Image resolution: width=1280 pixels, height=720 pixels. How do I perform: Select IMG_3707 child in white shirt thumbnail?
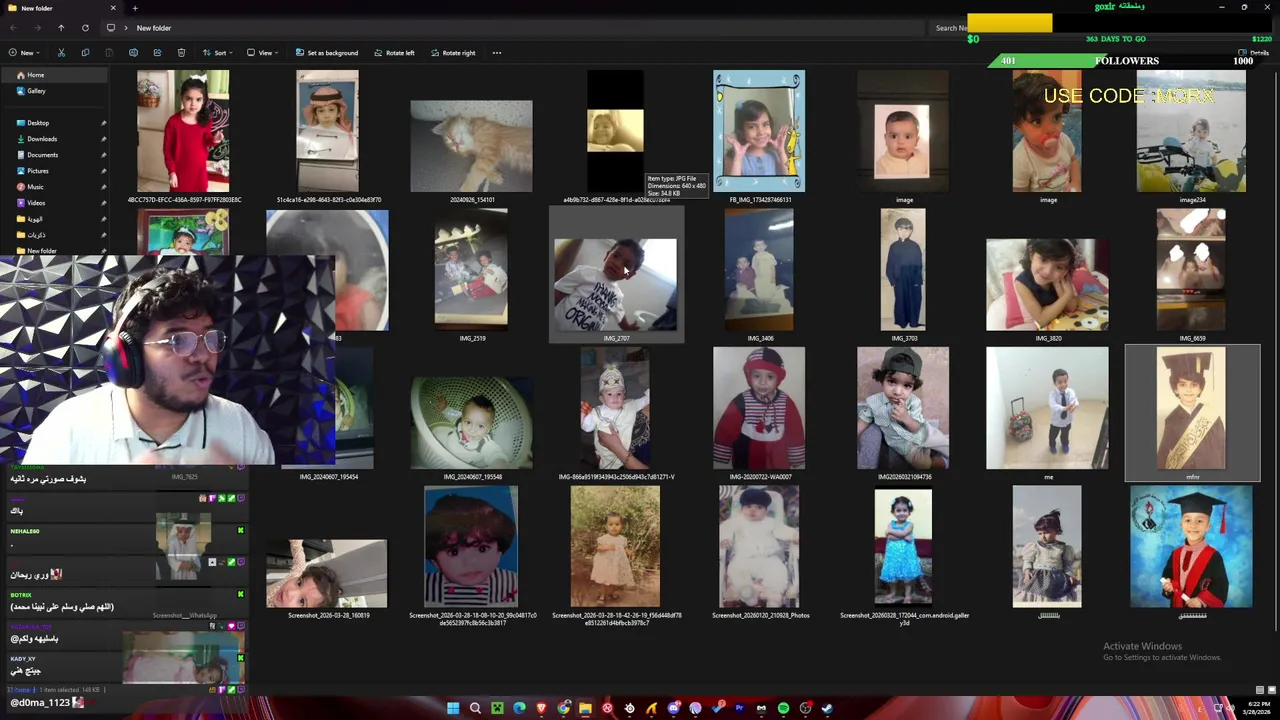615,284
